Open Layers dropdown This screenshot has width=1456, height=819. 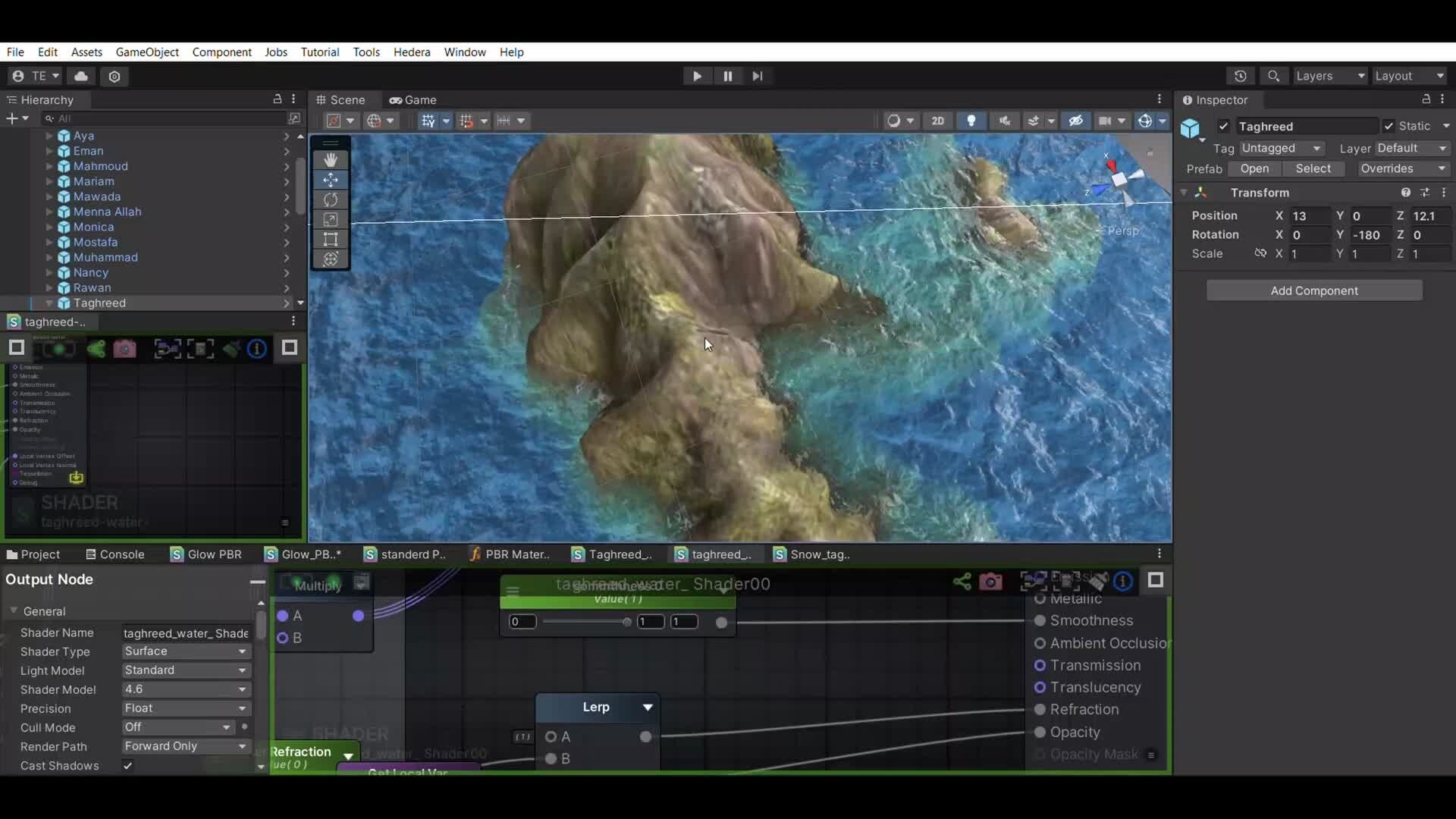1329,76
